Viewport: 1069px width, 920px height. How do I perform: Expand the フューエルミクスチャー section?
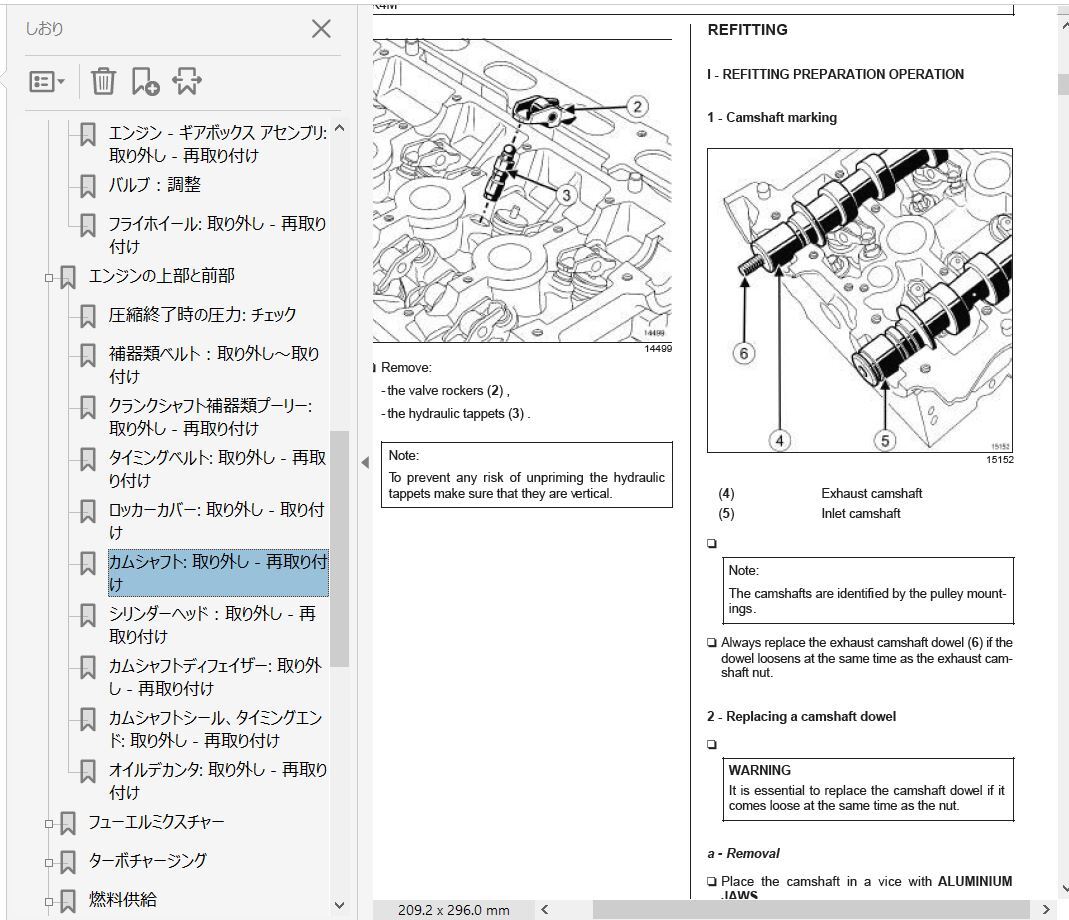pos(48,824)
